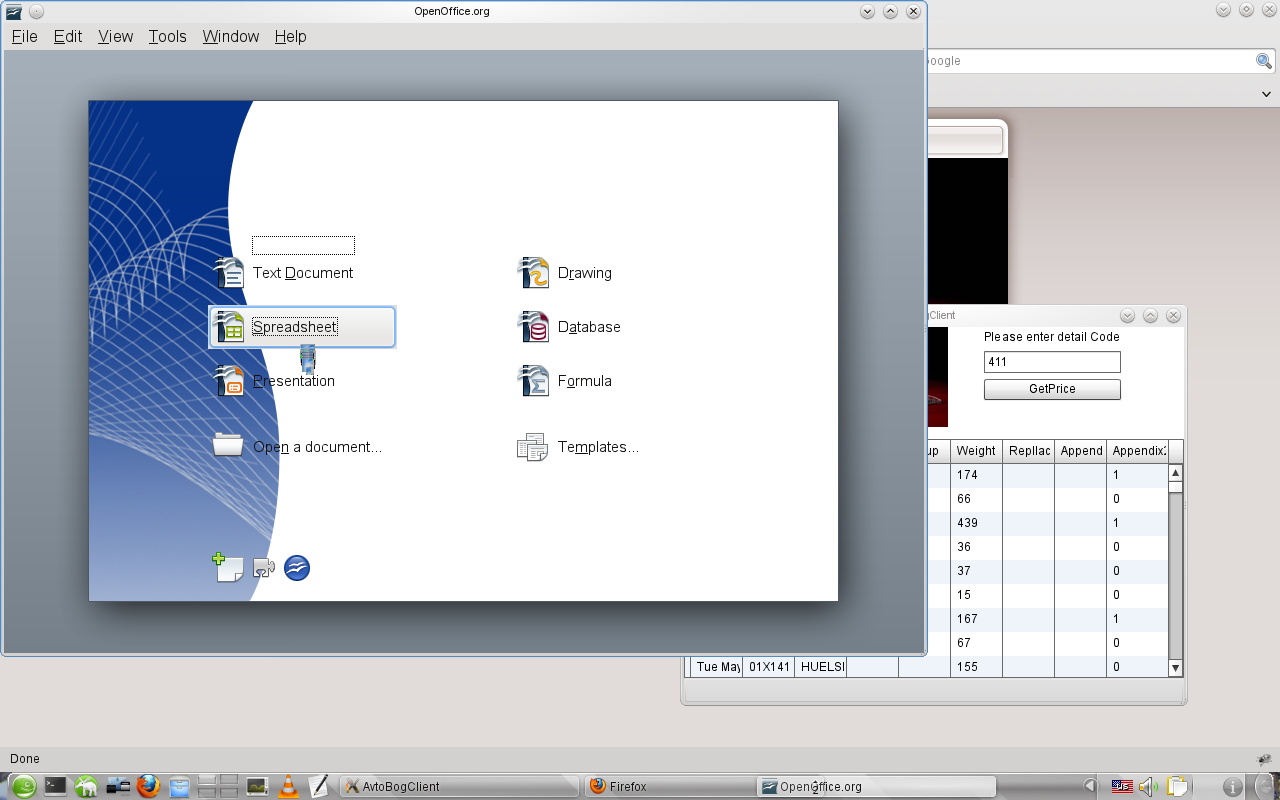
Task: Create a new Database
Action: coord(569,327)
